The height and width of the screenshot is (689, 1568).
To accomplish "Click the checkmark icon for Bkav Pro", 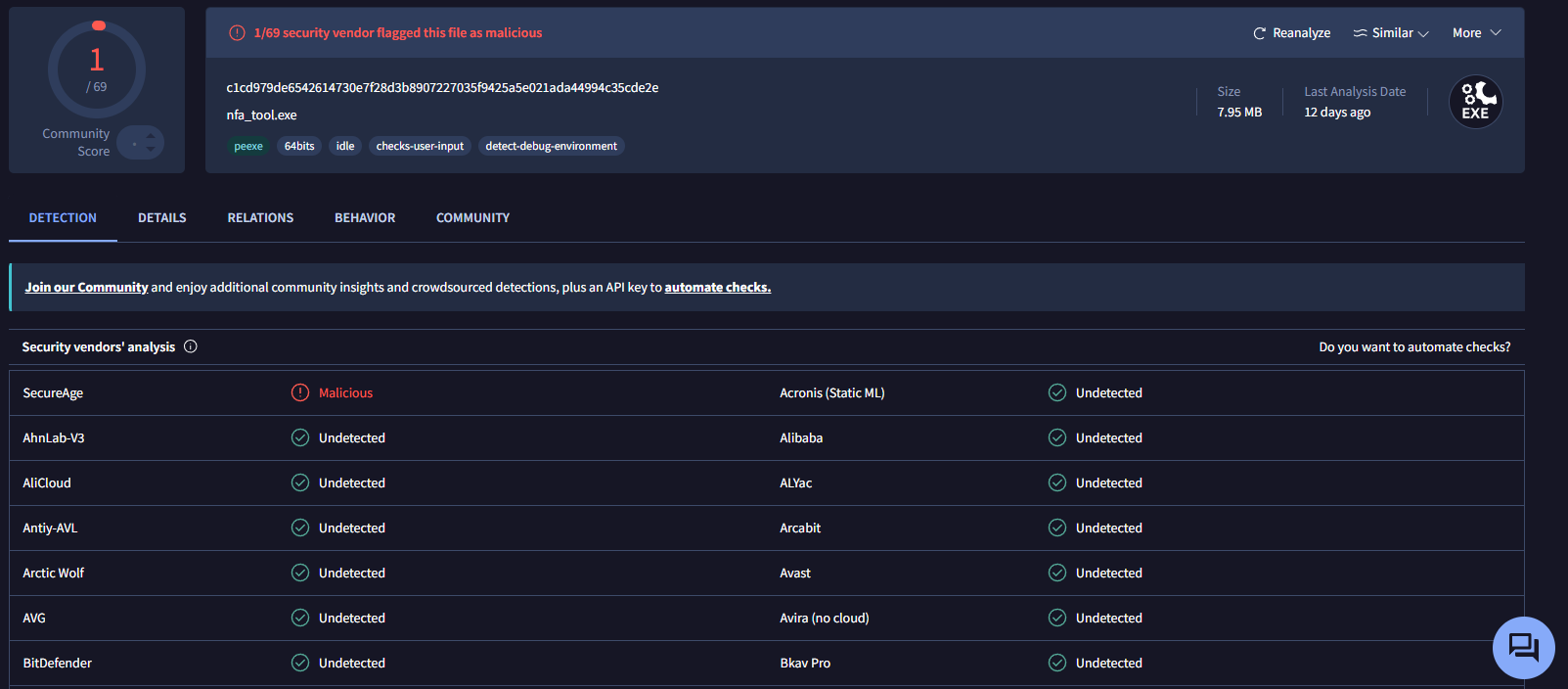I will click(x=1057, y=663).
